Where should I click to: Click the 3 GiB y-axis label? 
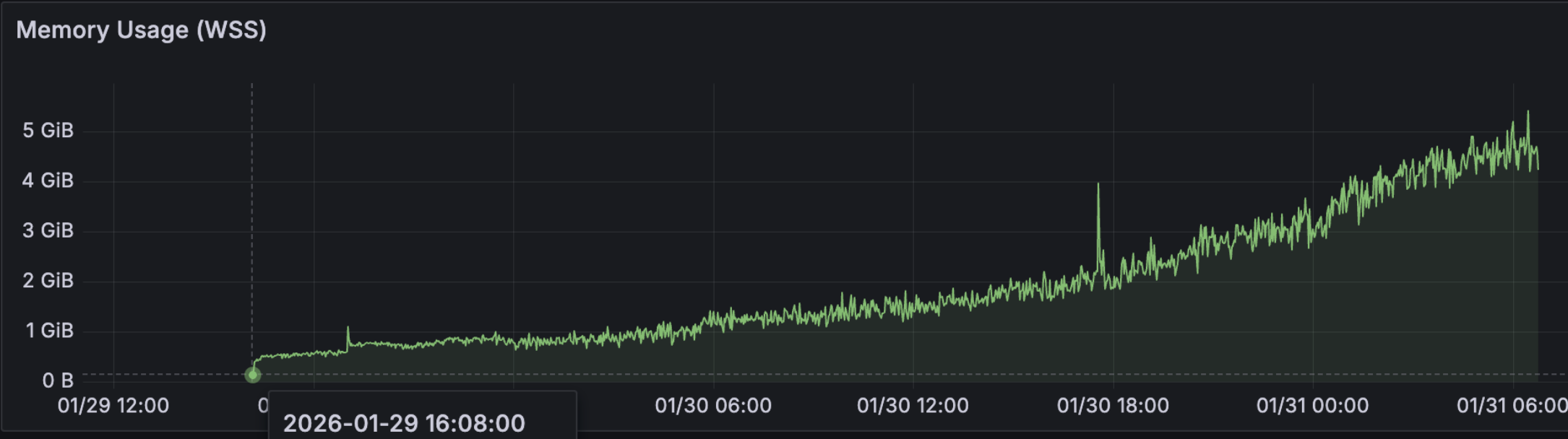click(48, 231)
